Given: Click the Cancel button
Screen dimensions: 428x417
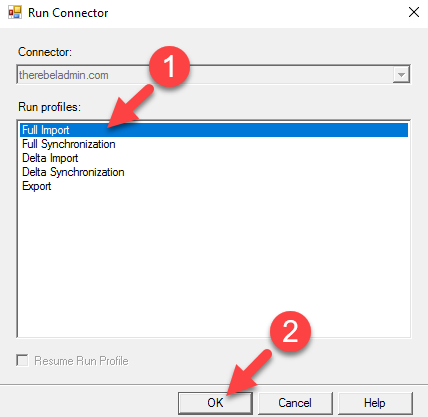Looking at the screenshot, I should point(295,403).
